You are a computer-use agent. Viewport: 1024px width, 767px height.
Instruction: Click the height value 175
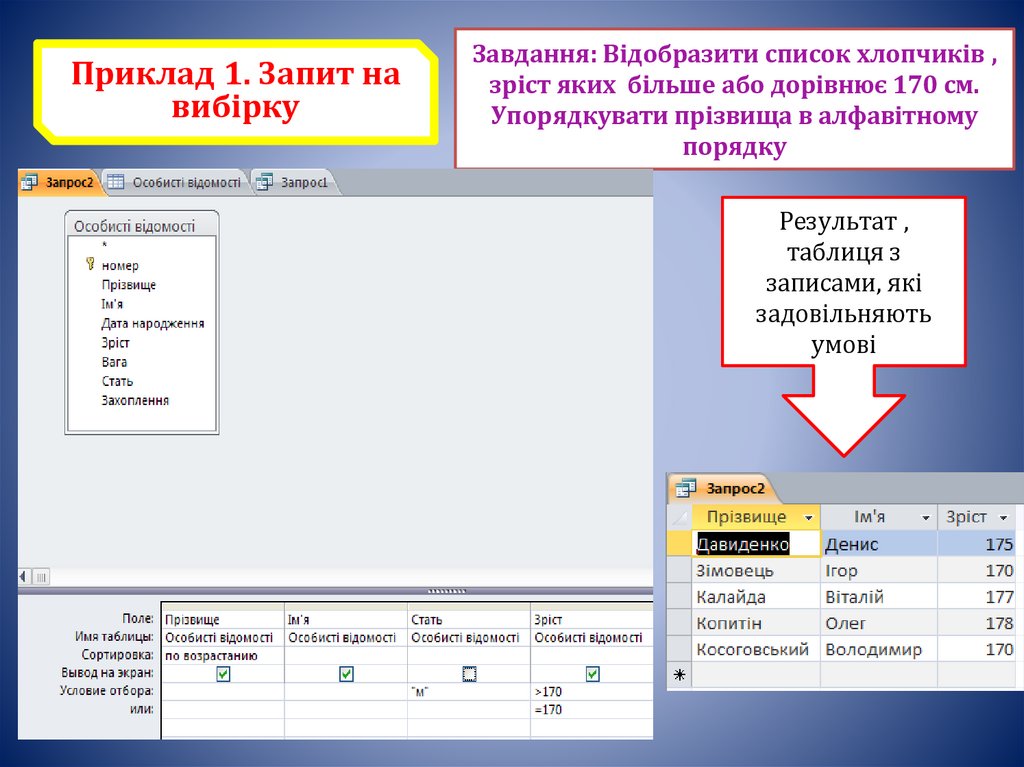[x=978, y=544]
